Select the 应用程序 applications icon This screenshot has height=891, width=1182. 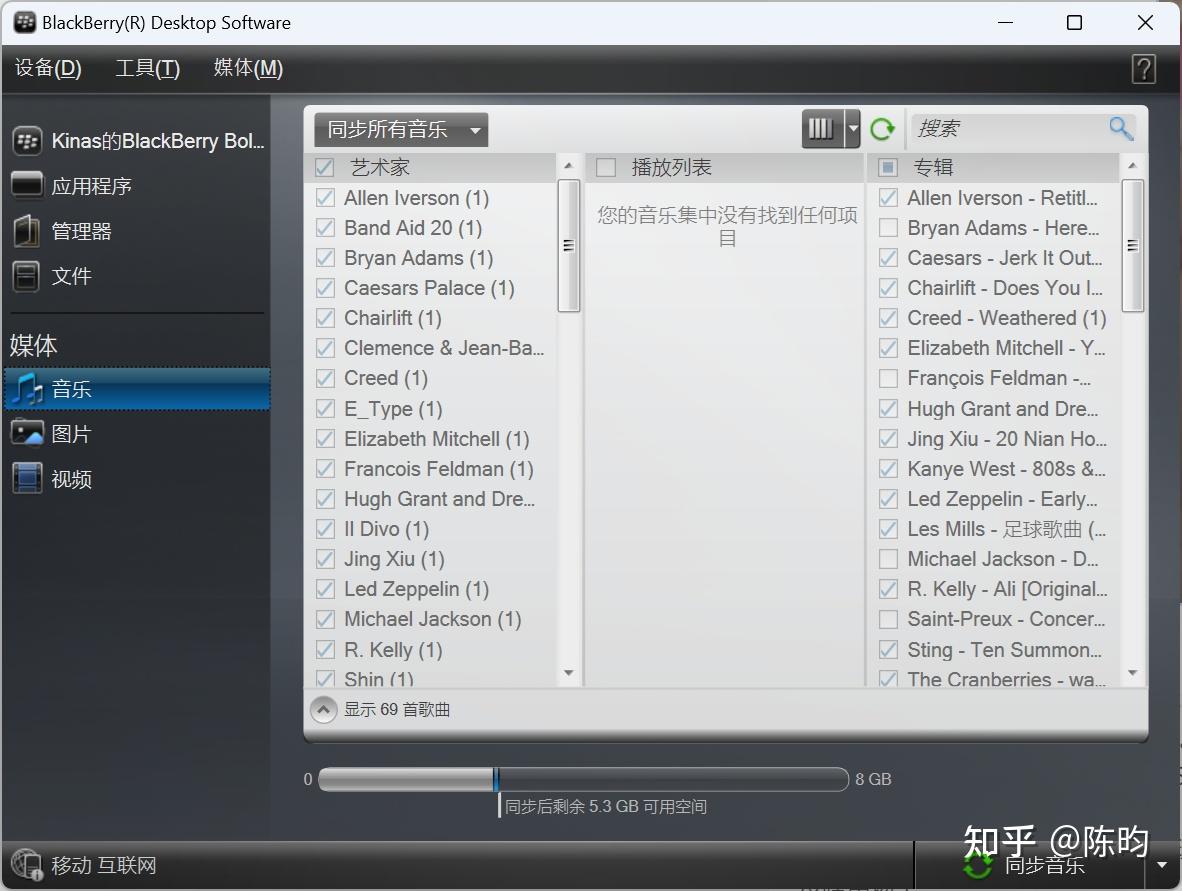(x=27, y=185)
